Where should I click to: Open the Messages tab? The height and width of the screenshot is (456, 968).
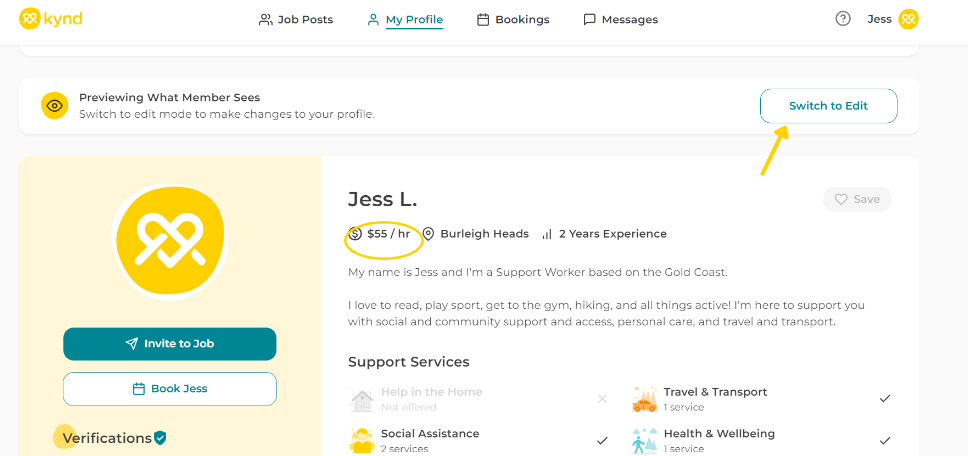coord(620,19)
